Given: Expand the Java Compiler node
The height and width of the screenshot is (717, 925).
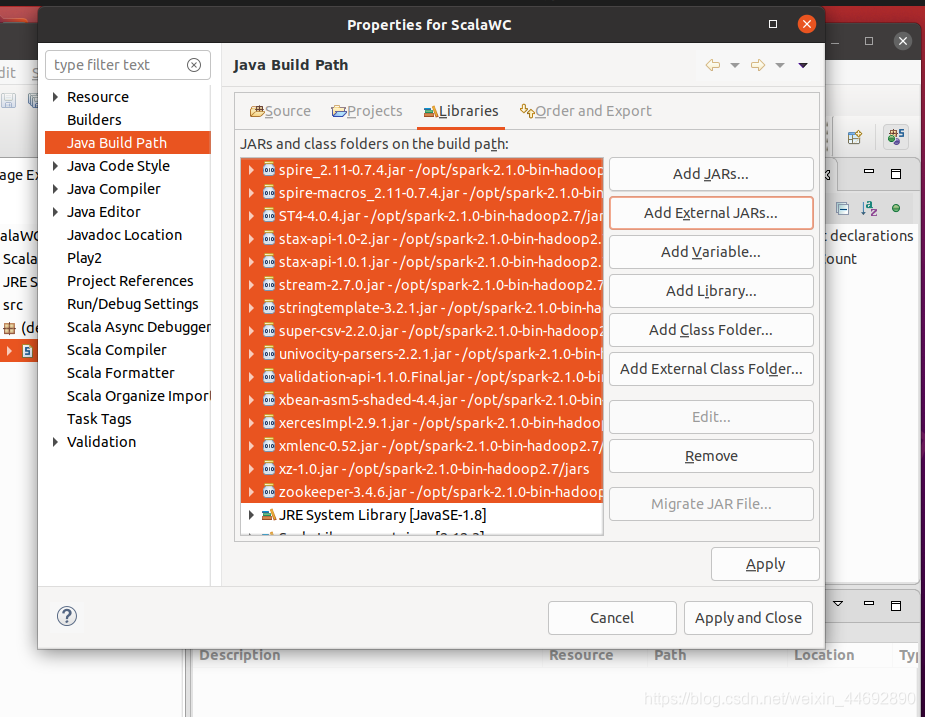Looking at the screenshot, I should coord(55,189).
